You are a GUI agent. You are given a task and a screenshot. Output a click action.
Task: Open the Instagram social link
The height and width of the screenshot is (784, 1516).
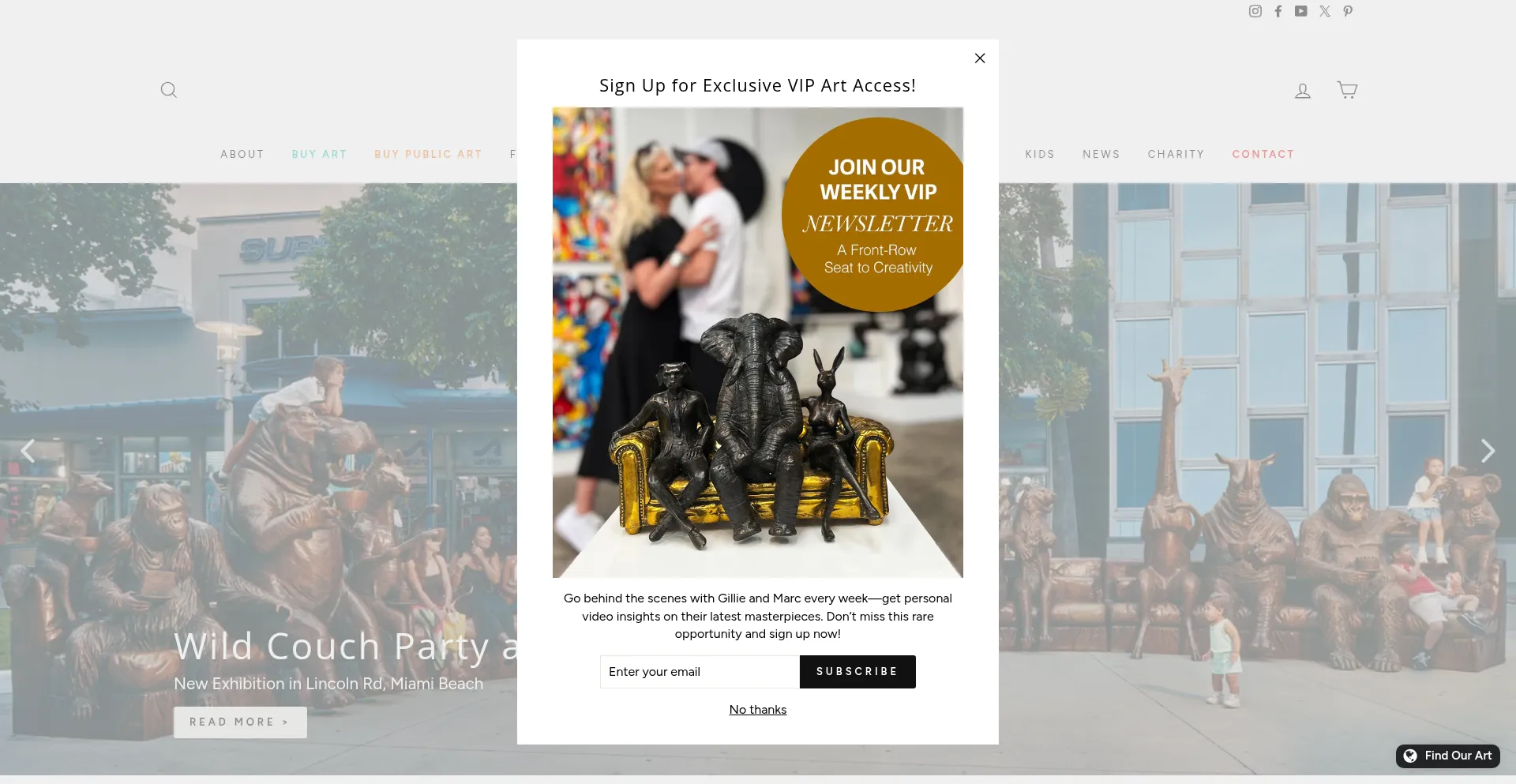1255,11
